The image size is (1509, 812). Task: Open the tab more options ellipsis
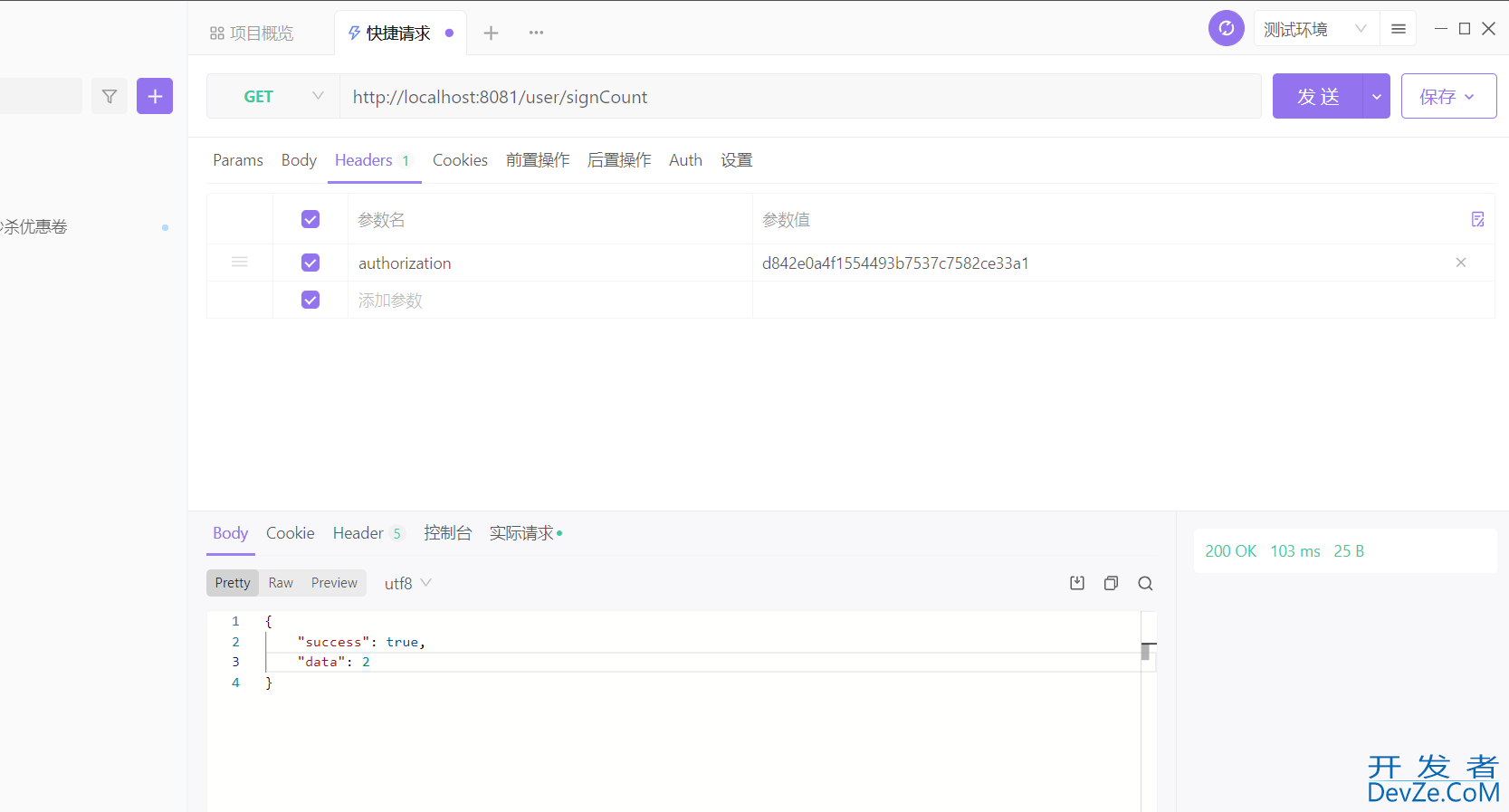537,33
